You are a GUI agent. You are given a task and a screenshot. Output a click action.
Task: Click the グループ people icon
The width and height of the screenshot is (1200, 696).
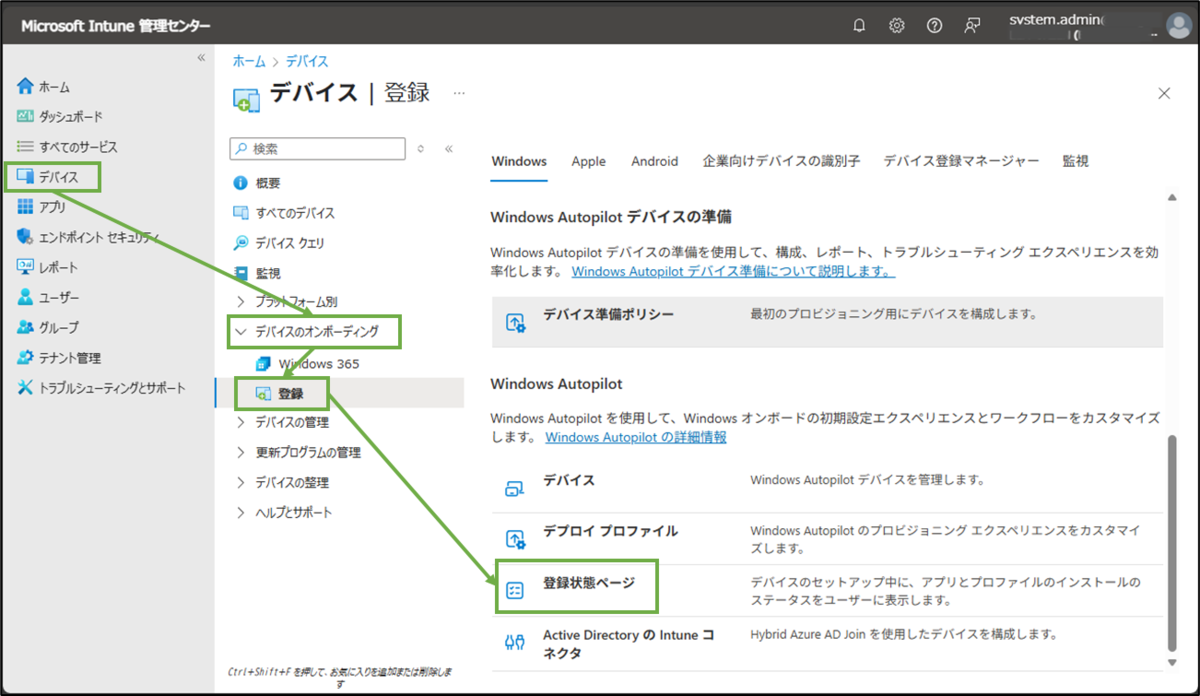[26, 327]
